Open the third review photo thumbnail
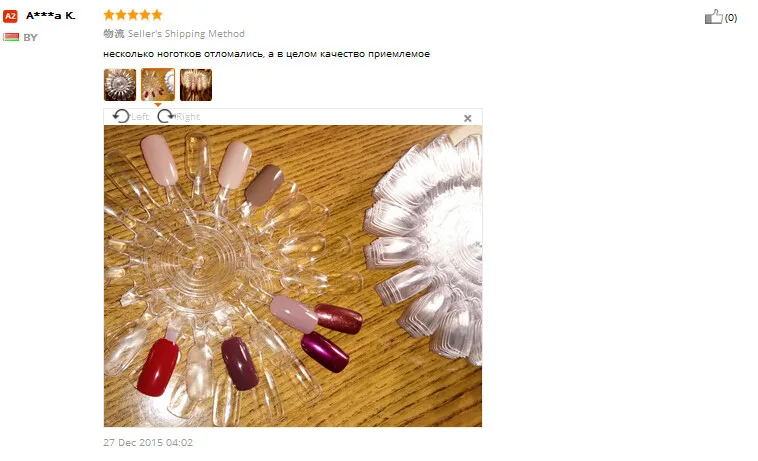 coord(196,85)
